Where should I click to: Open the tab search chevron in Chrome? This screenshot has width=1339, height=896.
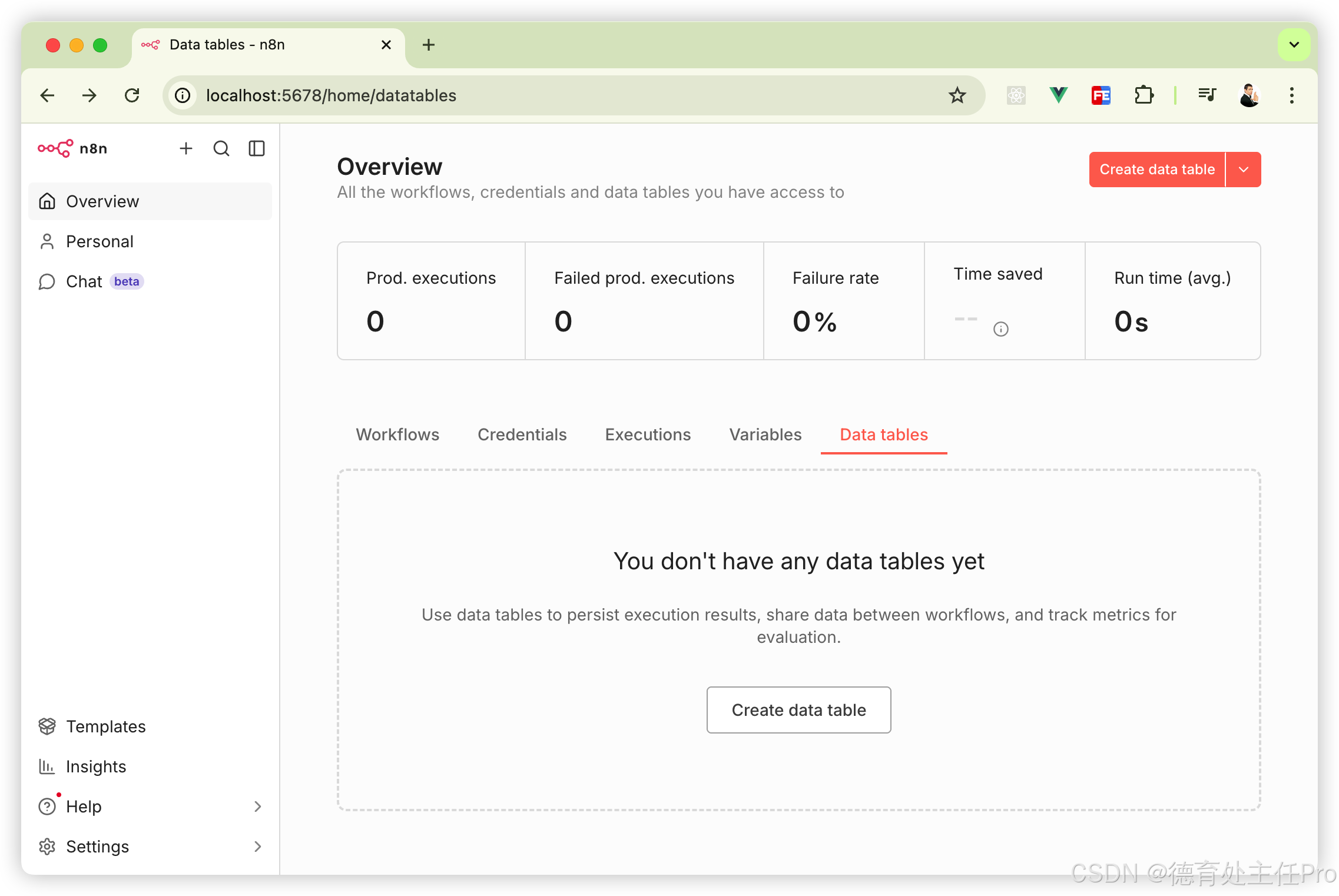coord(1294,45)
